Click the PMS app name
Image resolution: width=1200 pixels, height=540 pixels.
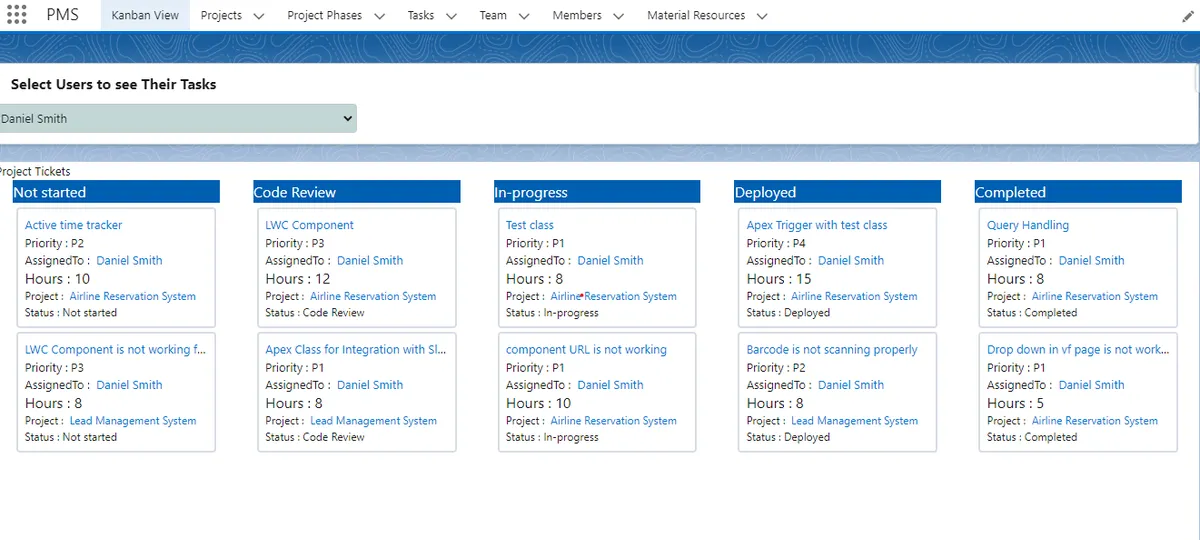point(63,15)
